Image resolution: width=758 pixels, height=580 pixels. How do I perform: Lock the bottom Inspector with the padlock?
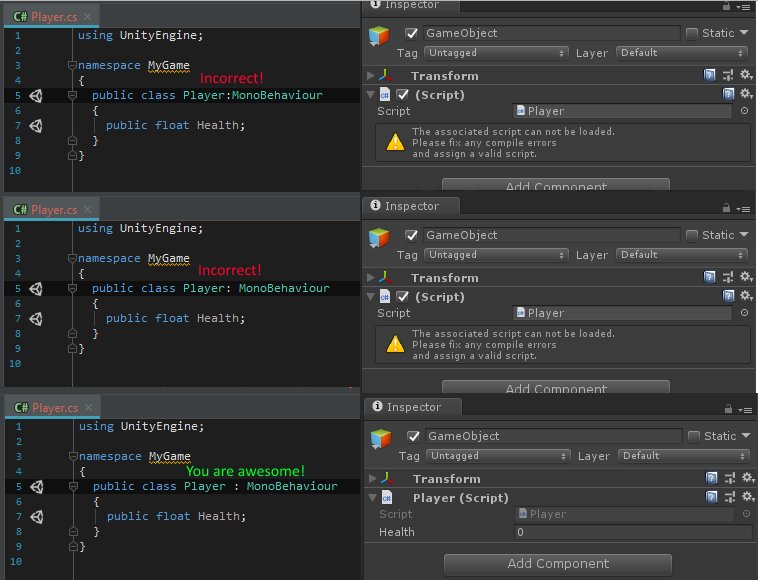(x=728, y=409)
